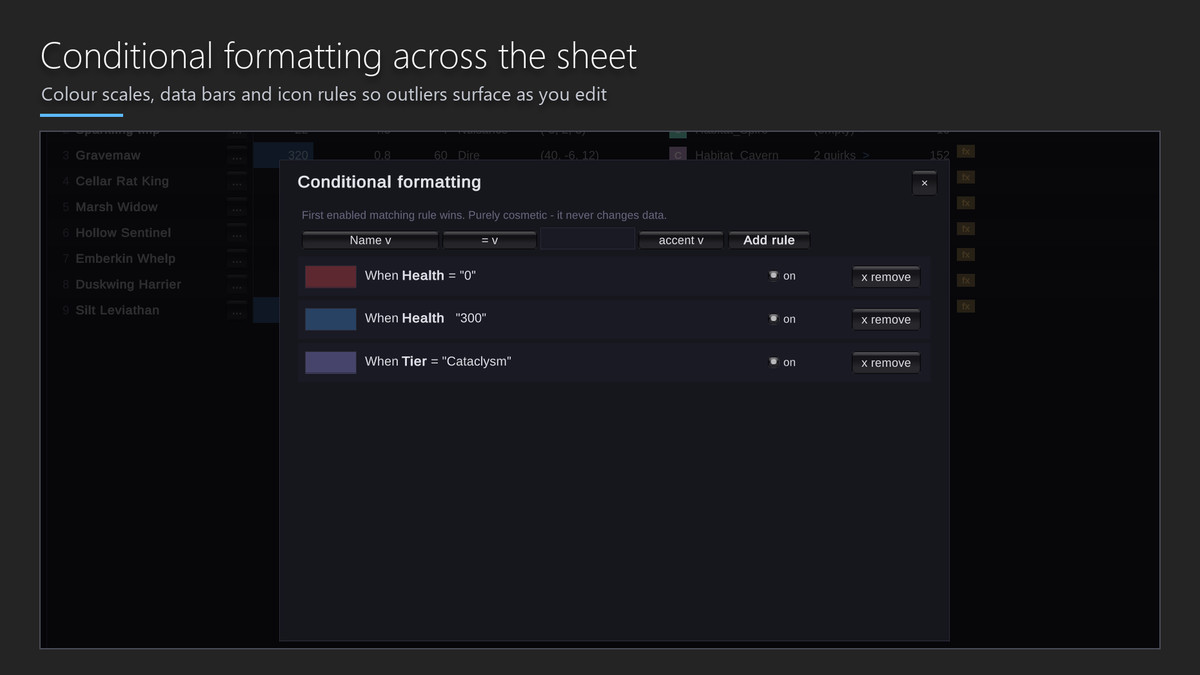Screen dimensions: 1200x675
Task: Open the ellipsis menu for Marsh Widow
Action: coord(237,209)
